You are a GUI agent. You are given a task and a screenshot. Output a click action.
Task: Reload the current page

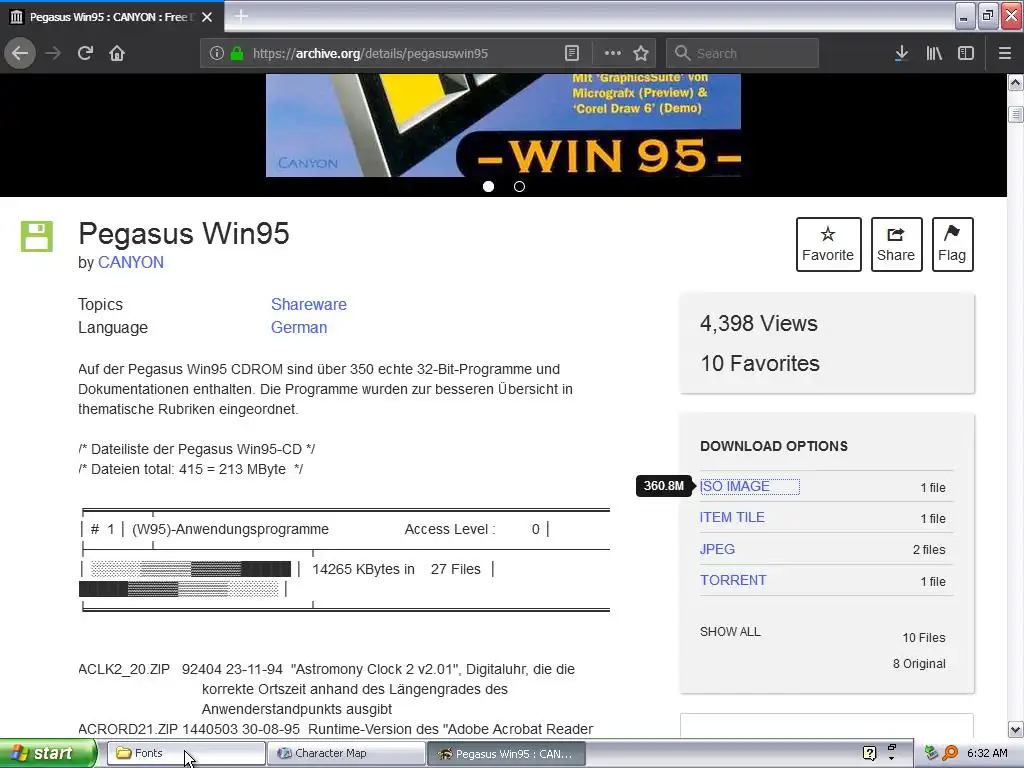click(86, 54)
